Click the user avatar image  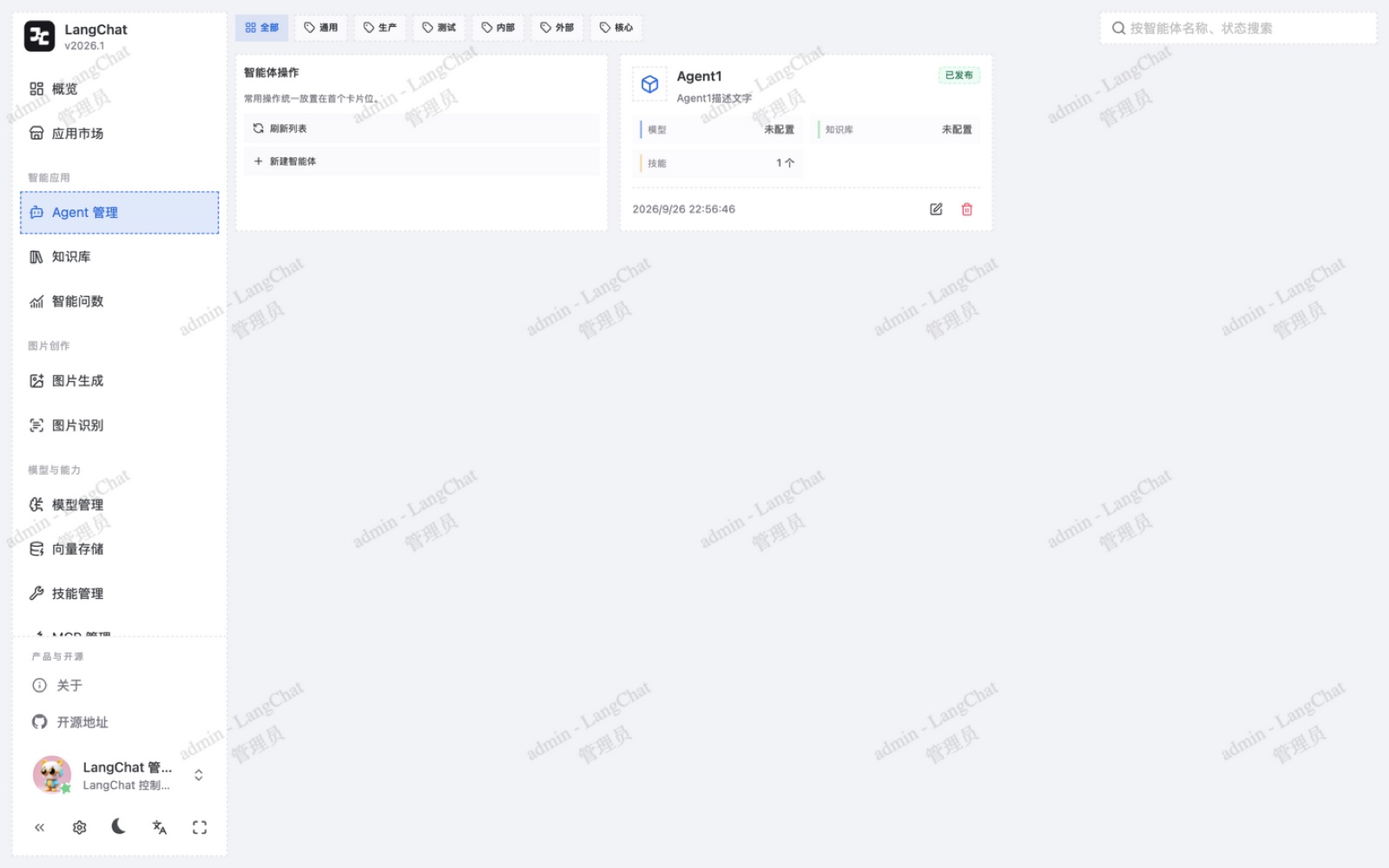pos(52,775)
